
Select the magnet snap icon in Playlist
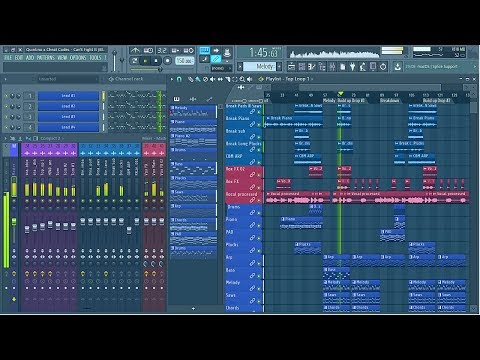pyautogui.click(x=179, y=79)
